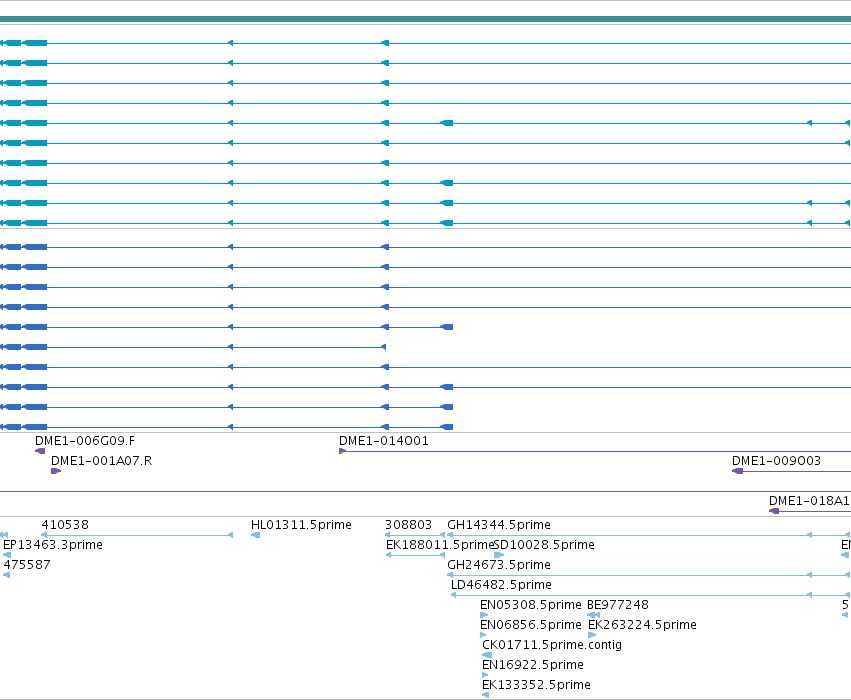Image resolution: width=851 pixels, height=700 pixels.
Task: Click the DME1-006G09.F purple arrow glyph
Action: click(40, 451)
